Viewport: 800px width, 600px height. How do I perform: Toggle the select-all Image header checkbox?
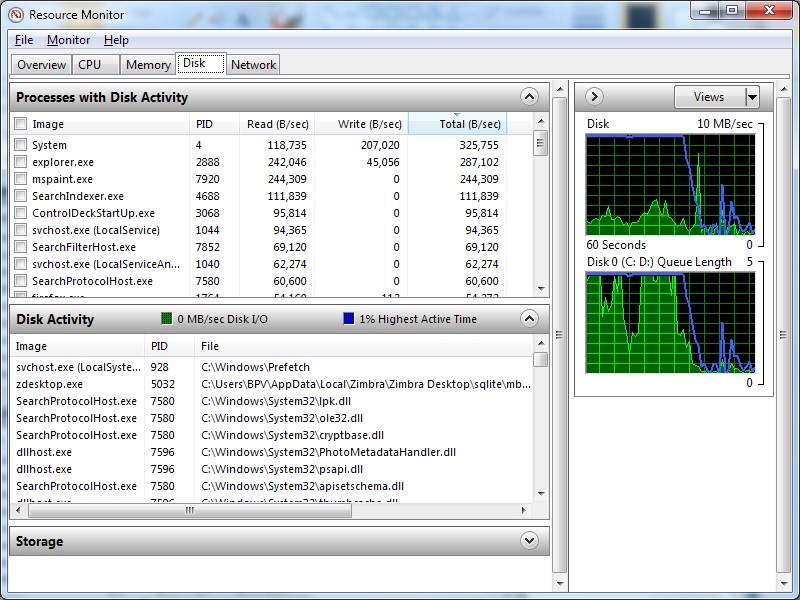coord(20,124)
